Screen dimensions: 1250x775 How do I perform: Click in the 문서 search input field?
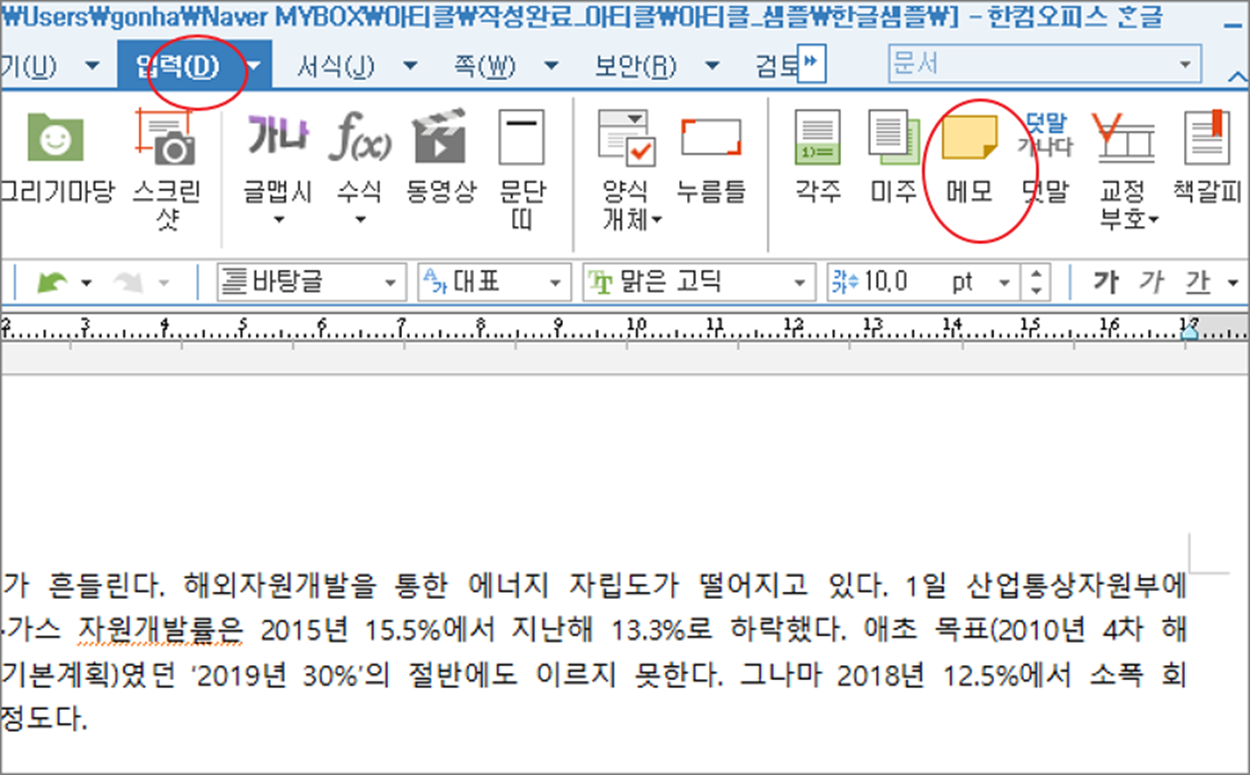pyautogui.click(x=1031, y=65)
